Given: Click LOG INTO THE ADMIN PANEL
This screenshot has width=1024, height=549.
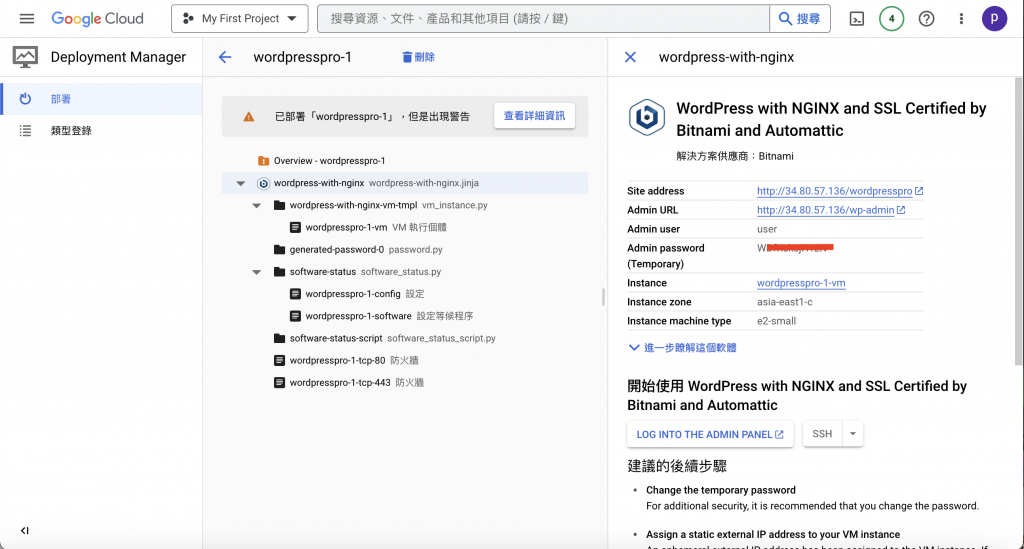Looking at the screenshot, I should 710,435.
